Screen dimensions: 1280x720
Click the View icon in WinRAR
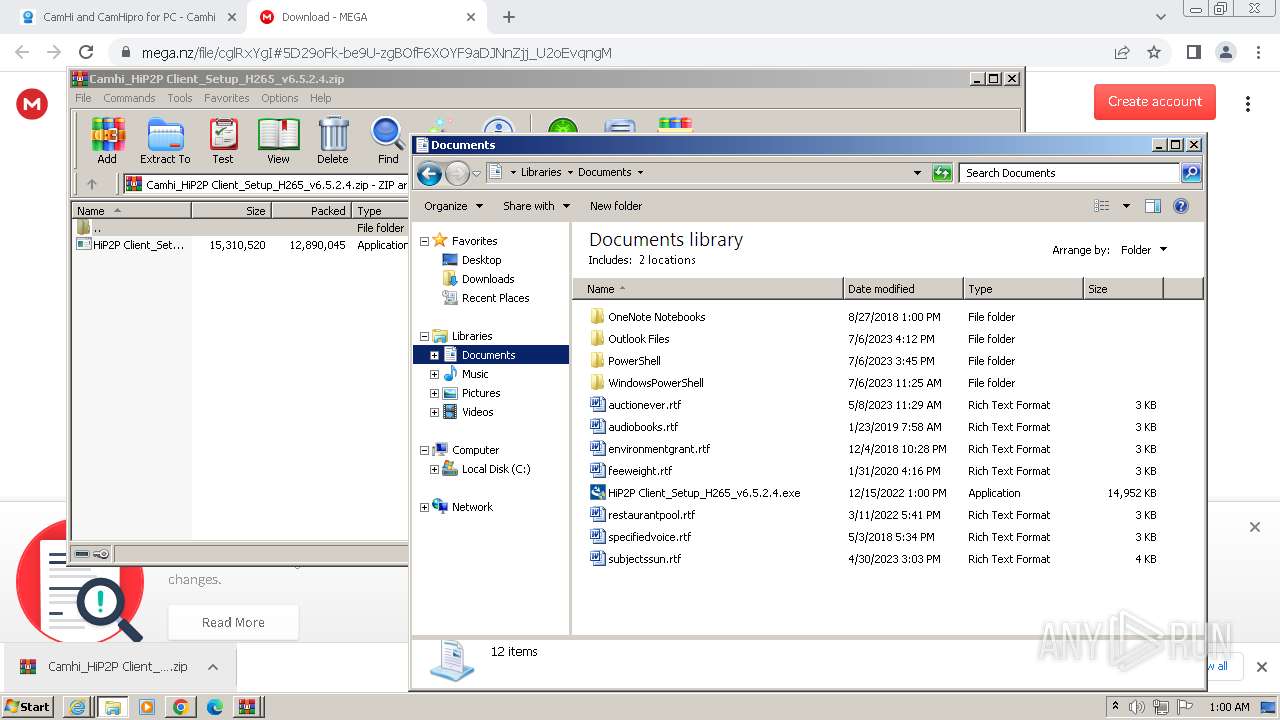(x=278, y=140)
